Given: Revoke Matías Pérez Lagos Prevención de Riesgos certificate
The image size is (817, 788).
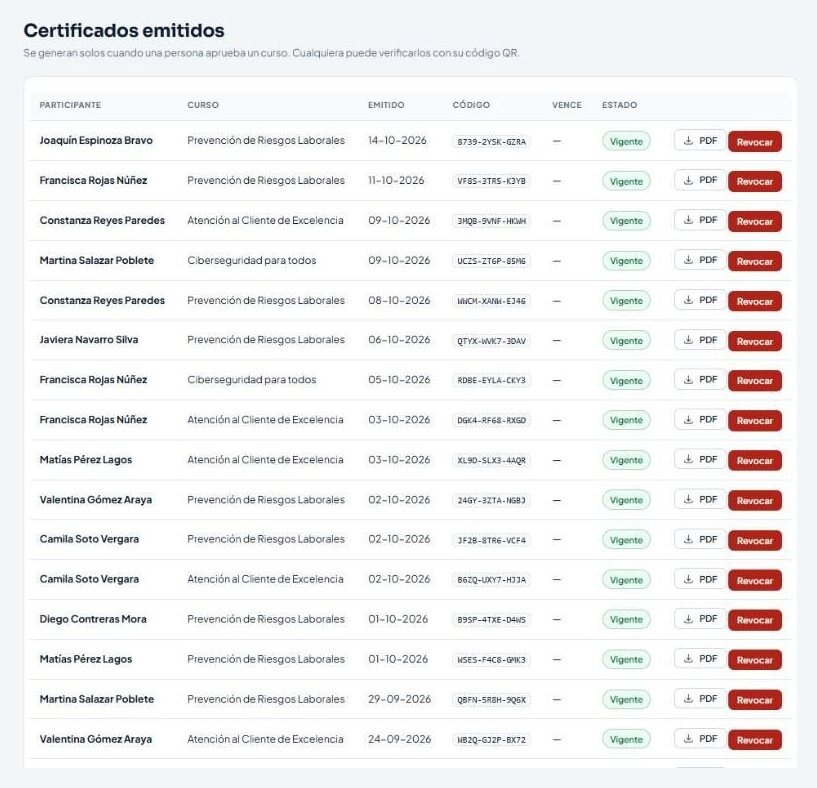Looking at the screenshot, I should (x=754, y=660).
